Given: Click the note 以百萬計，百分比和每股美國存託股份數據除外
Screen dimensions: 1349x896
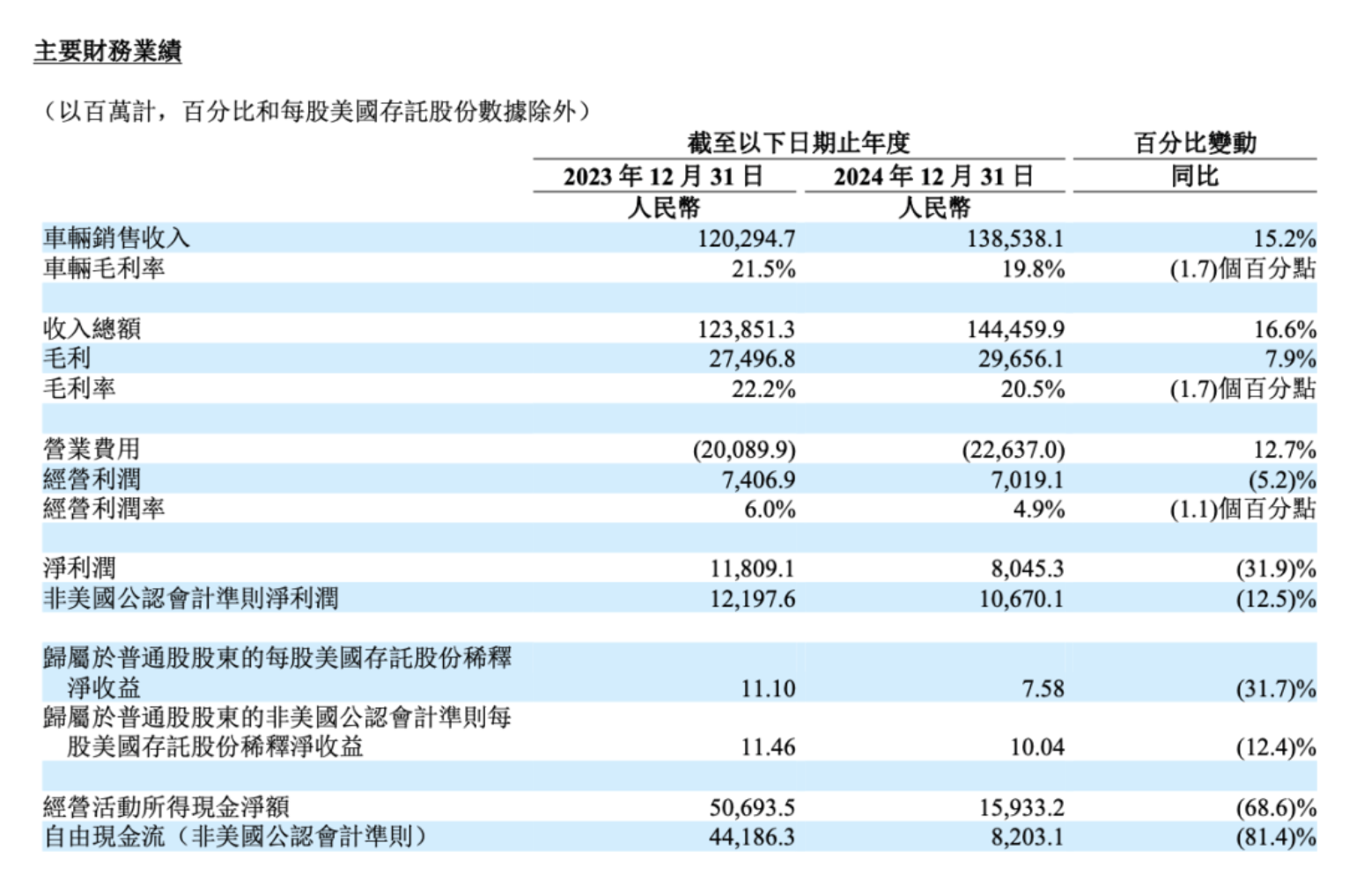Looking at the screenshot, I should (316, 112).
